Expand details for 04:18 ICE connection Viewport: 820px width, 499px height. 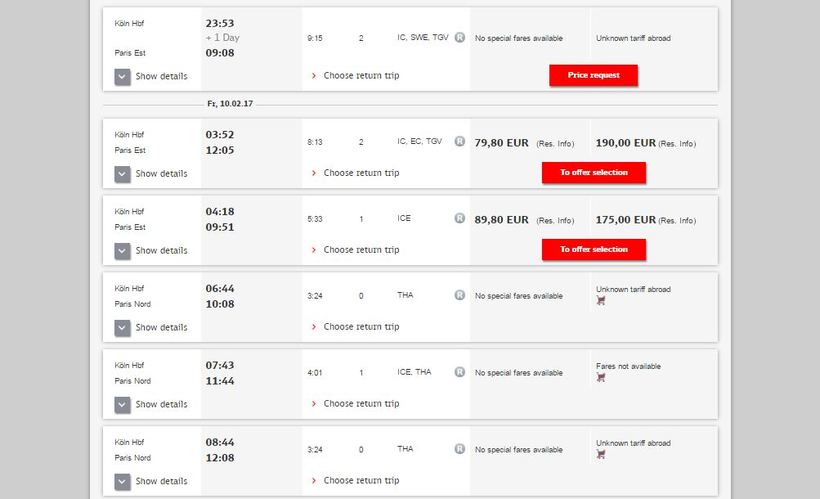click(123, 251)
